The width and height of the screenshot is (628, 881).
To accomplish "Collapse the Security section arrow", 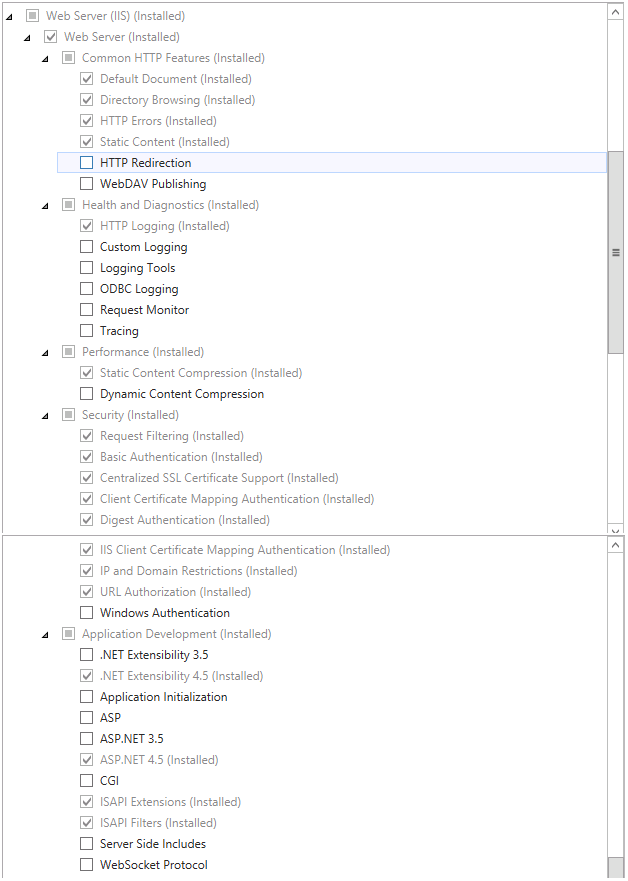I will click(45, 416).
